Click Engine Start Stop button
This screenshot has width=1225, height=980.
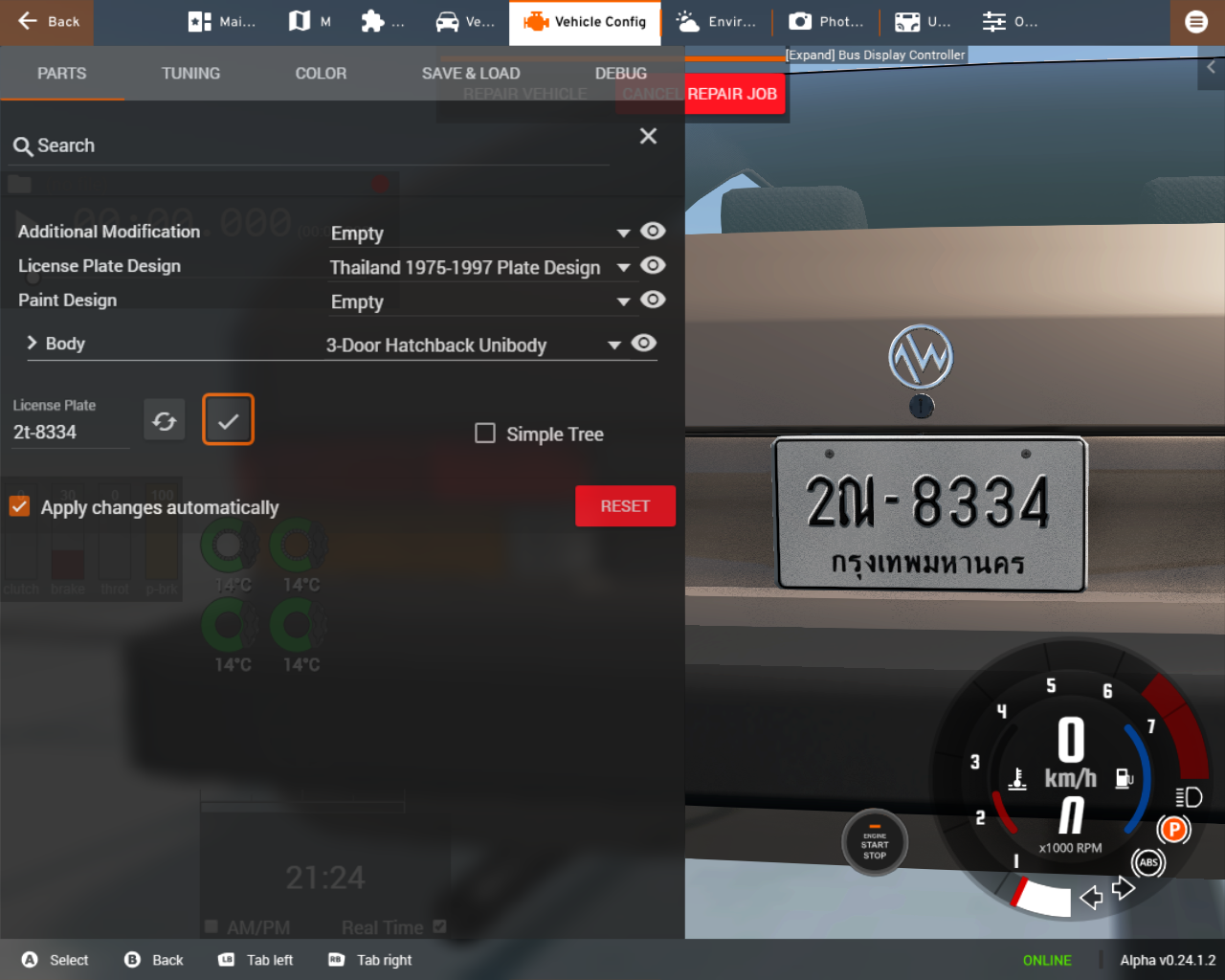click(875, 844)
